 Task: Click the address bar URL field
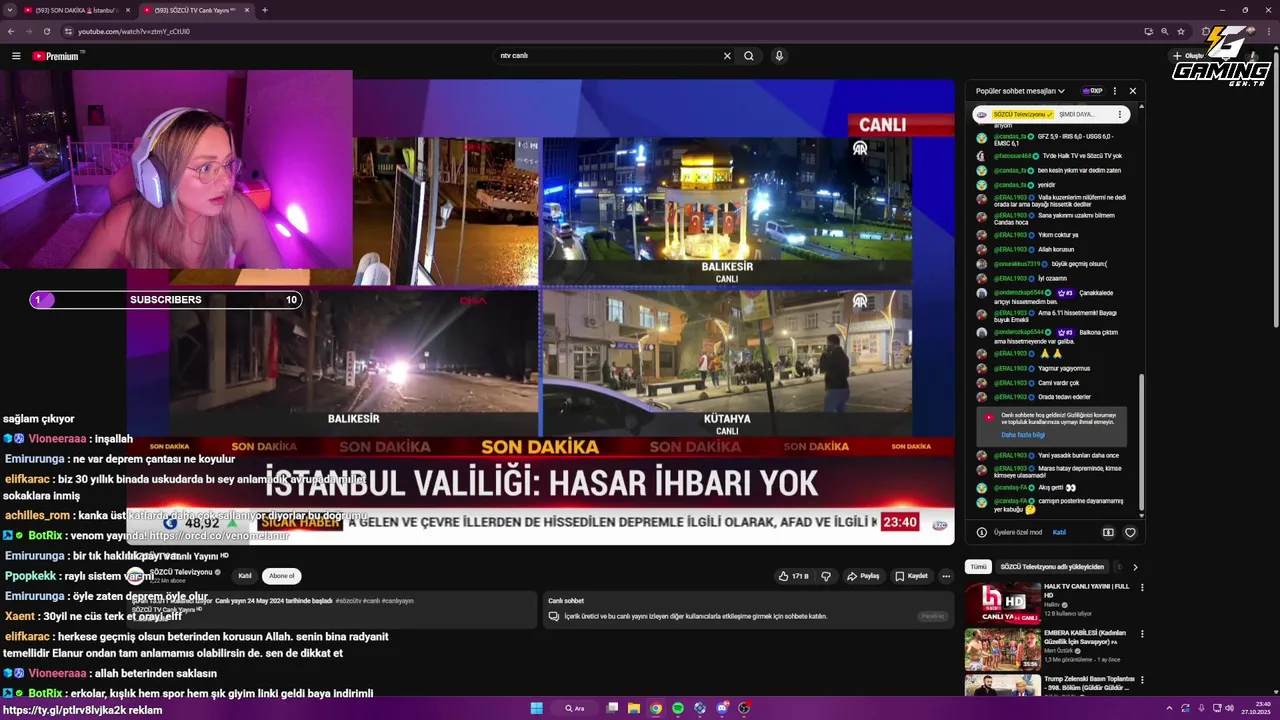(600, 31)
